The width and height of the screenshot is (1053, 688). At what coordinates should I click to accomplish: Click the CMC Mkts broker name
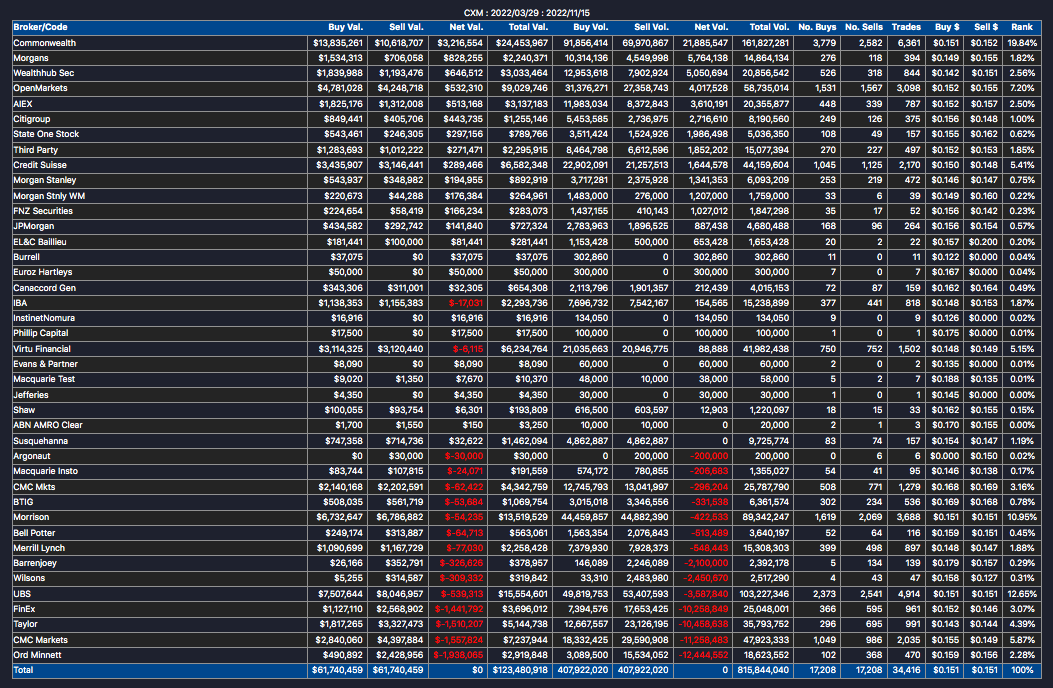(x=34, y=486)
